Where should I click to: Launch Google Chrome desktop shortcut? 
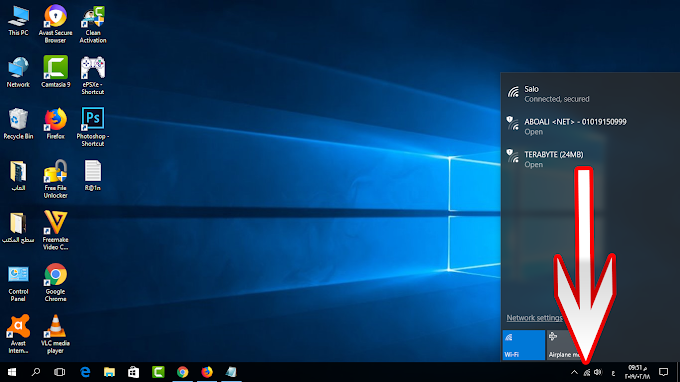pos(56,283)
